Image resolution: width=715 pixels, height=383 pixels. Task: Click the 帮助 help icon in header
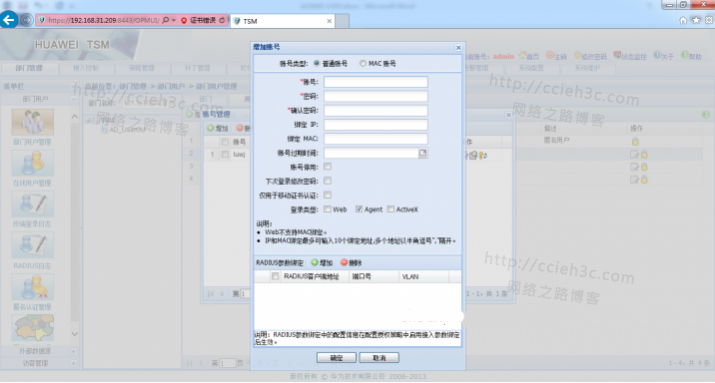[x=684, y=55]
